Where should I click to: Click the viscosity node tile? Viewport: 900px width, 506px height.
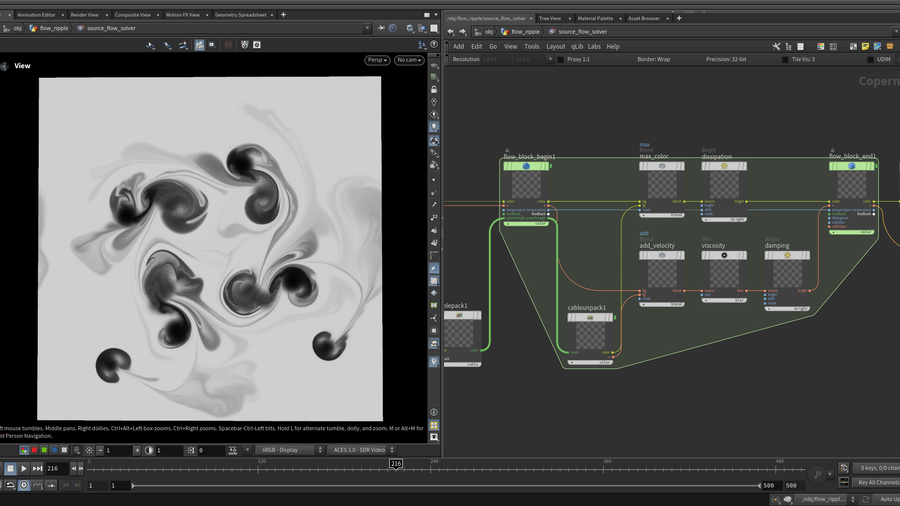pyautogui.click(x=724, y=274)
